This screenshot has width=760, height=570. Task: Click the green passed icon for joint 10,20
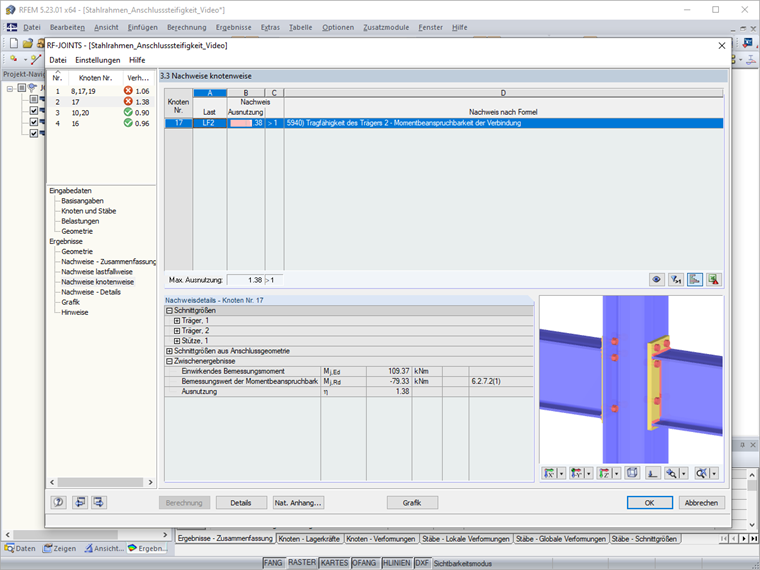click(128, 112)
